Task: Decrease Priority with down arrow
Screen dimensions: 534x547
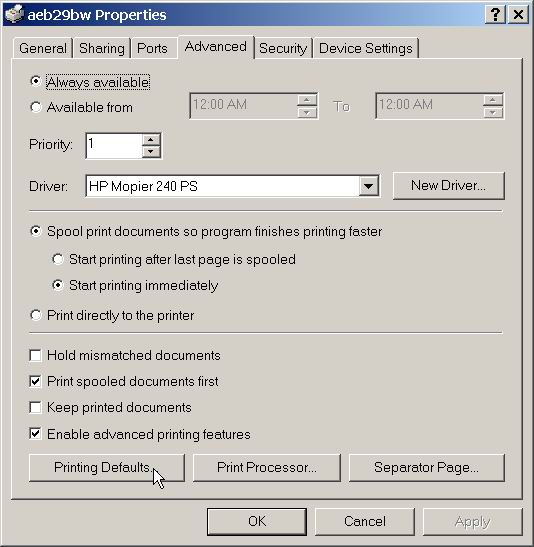Action: click(151, 152)
